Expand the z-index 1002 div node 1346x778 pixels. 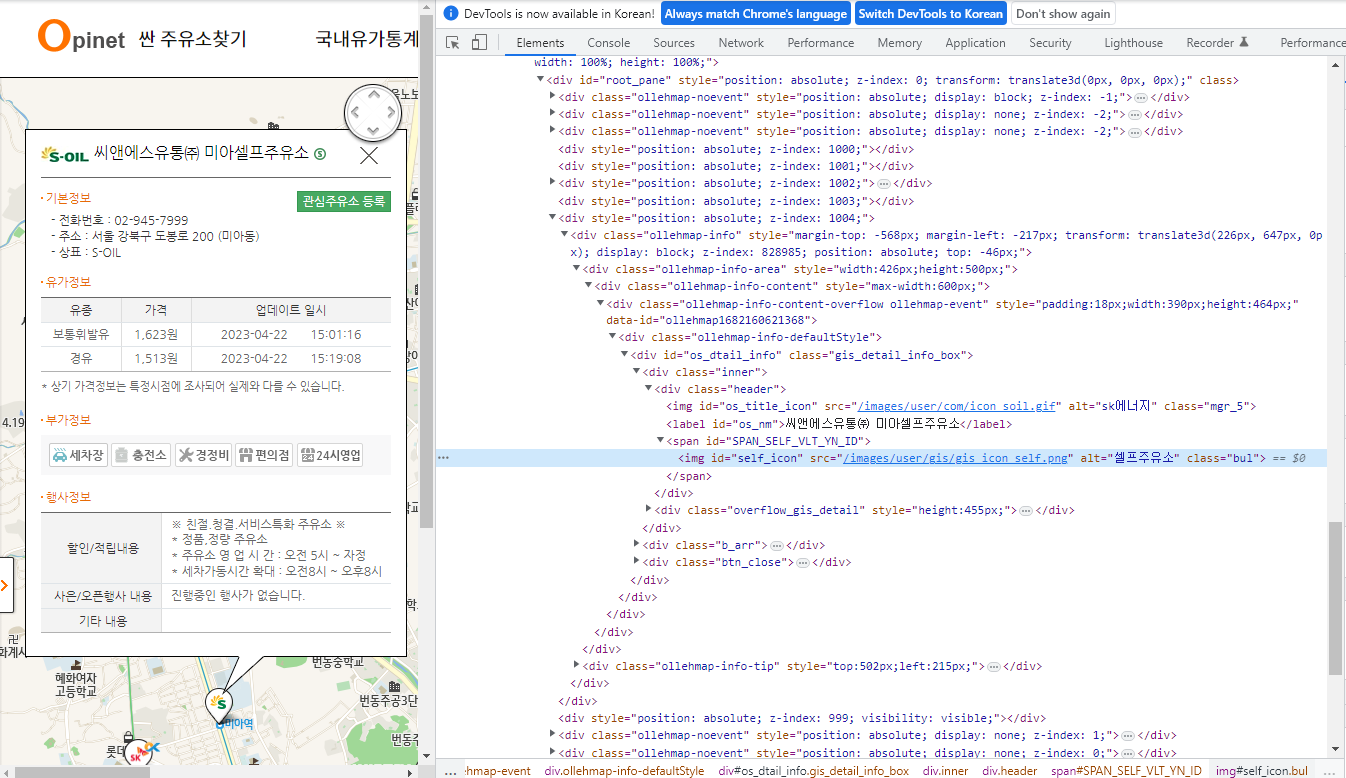(553, 183)
